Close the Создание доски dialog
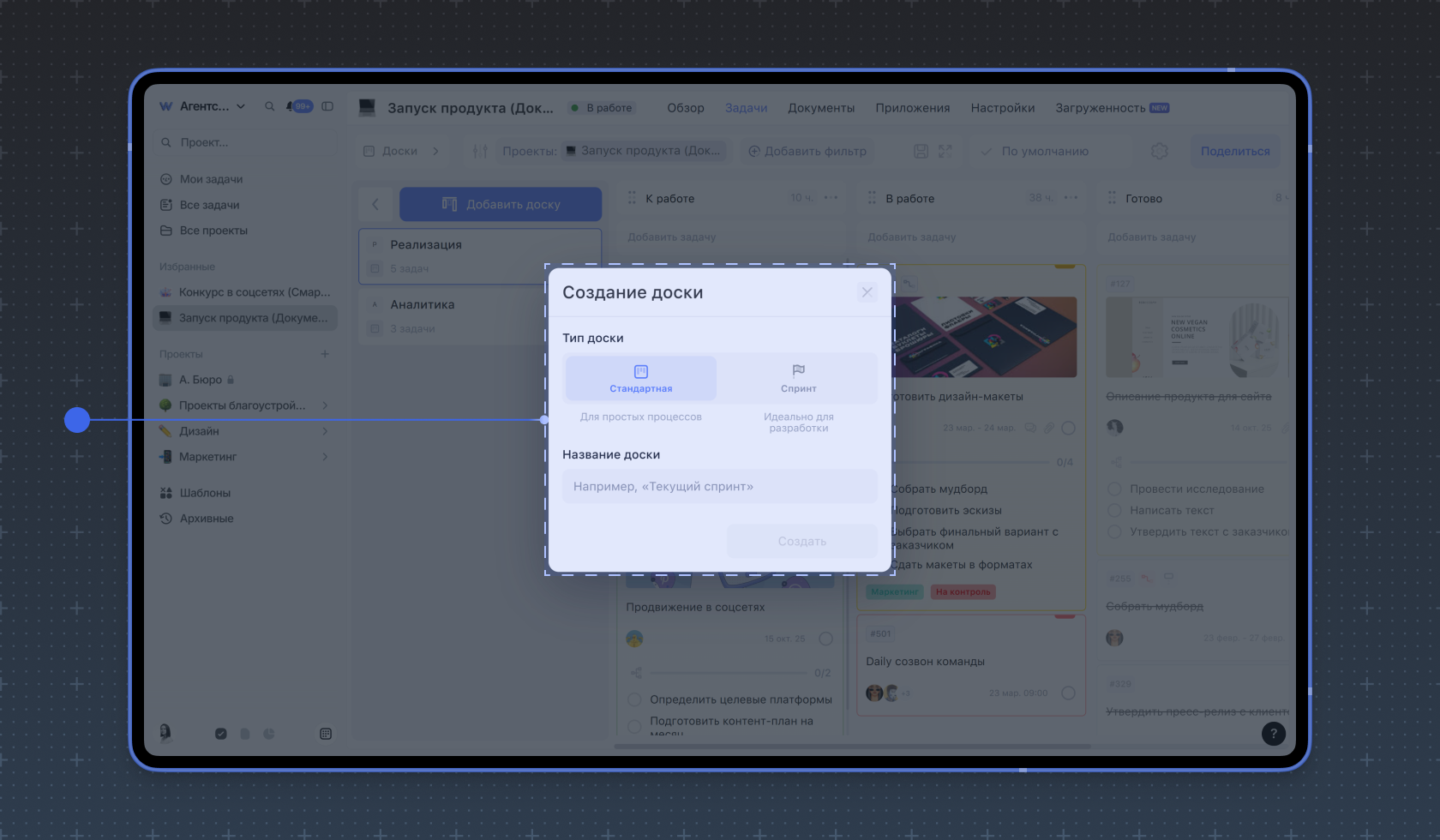1440x840 pixels. 867,292
